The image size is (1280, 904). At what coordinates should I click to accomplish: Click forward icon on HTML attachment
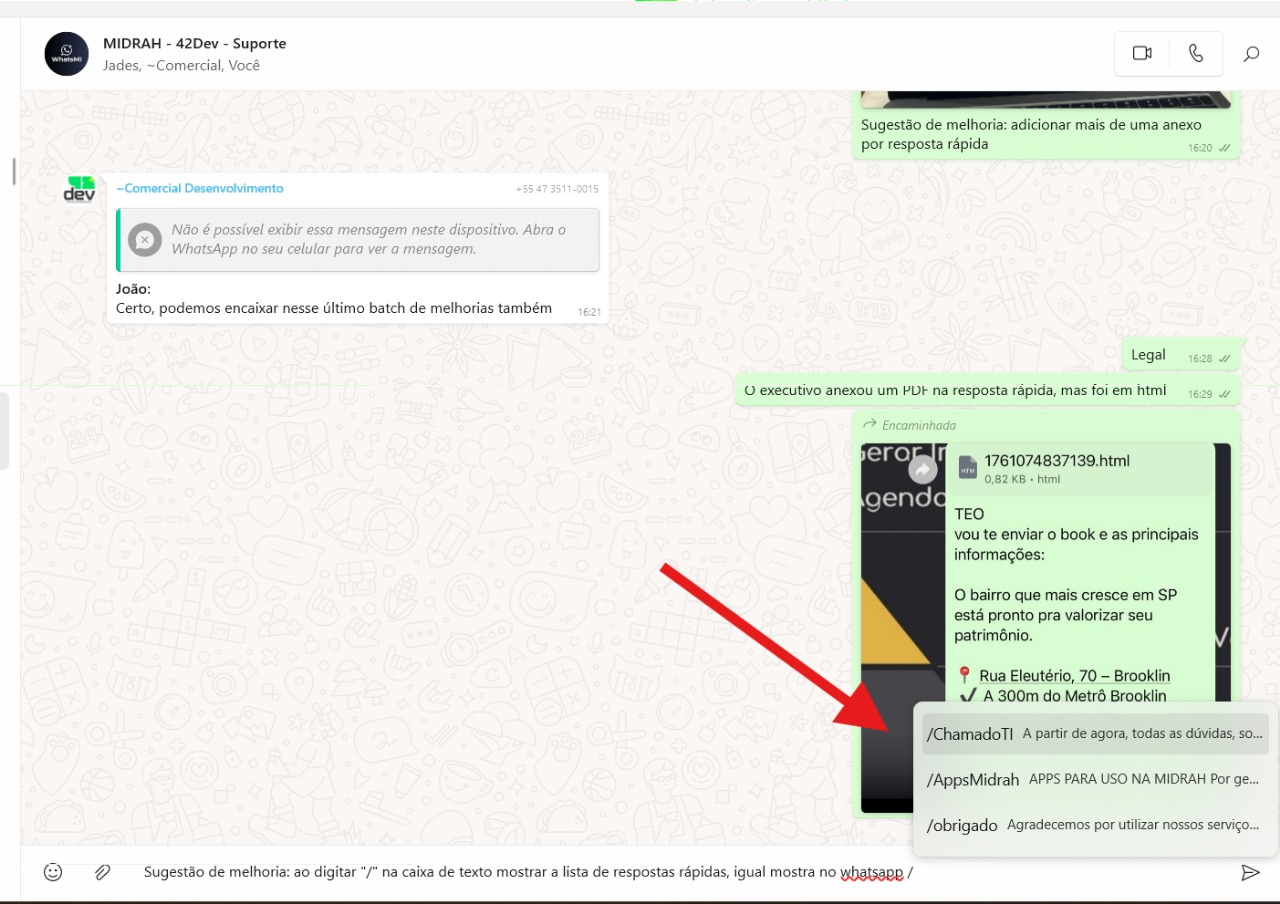click(922, 470)
